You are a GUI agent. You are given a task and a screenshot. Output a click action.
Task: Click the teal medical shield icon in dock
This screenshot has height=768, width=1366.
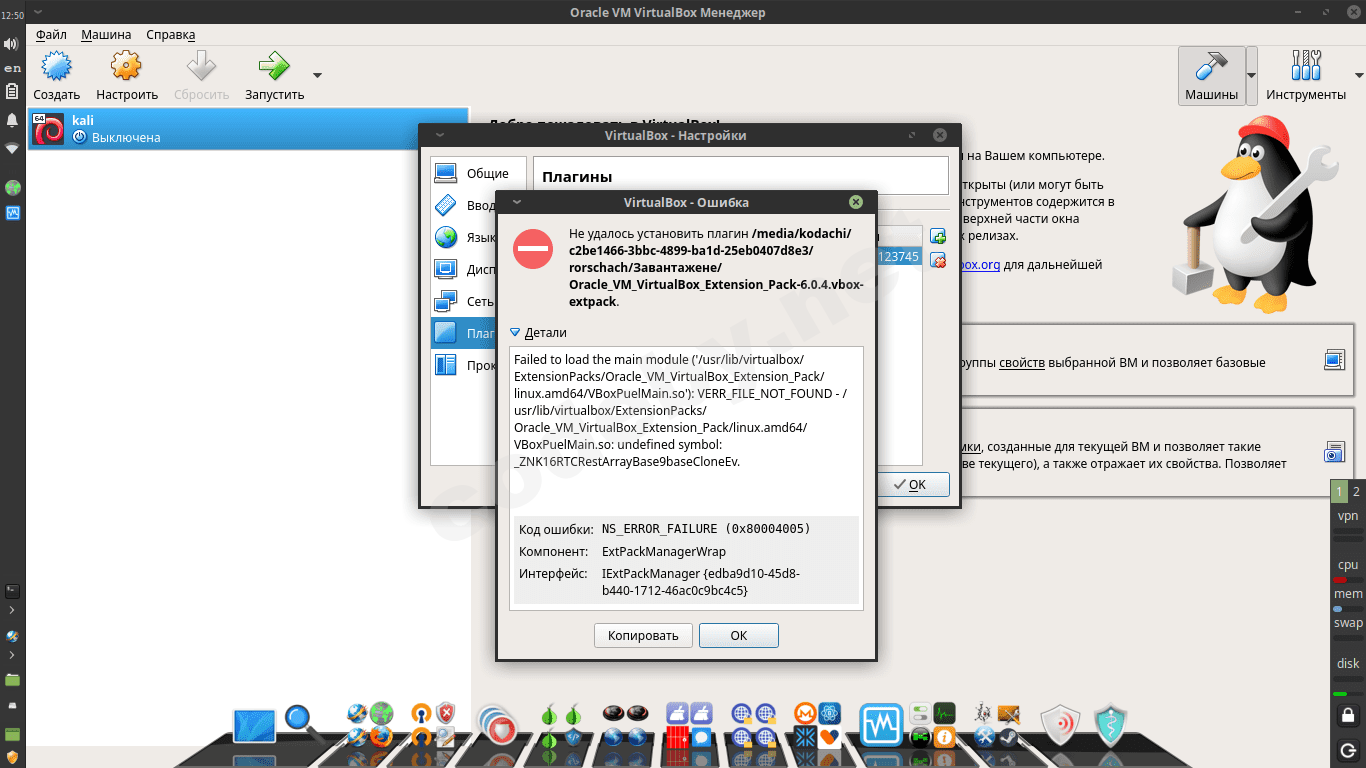(x=1110, y=725)
